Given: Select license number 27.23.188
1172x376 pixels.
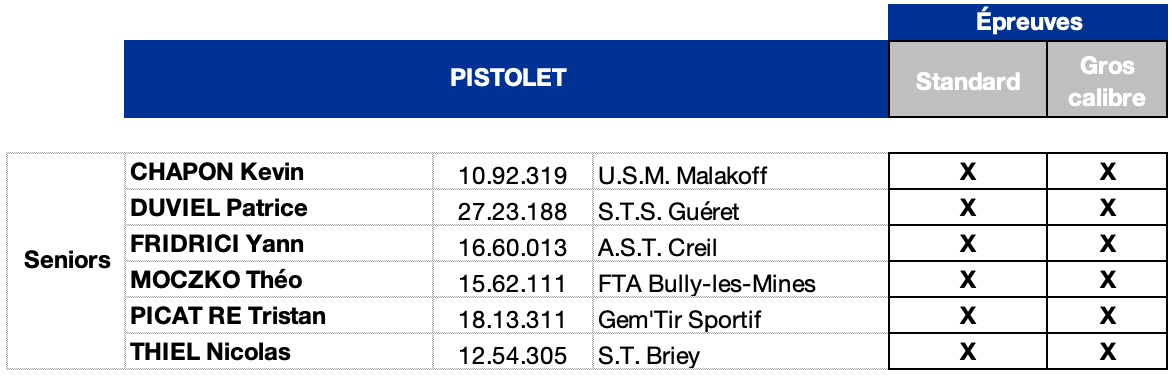Looking at the screenshot, I should pyautogui.click(x=512, y=212).
